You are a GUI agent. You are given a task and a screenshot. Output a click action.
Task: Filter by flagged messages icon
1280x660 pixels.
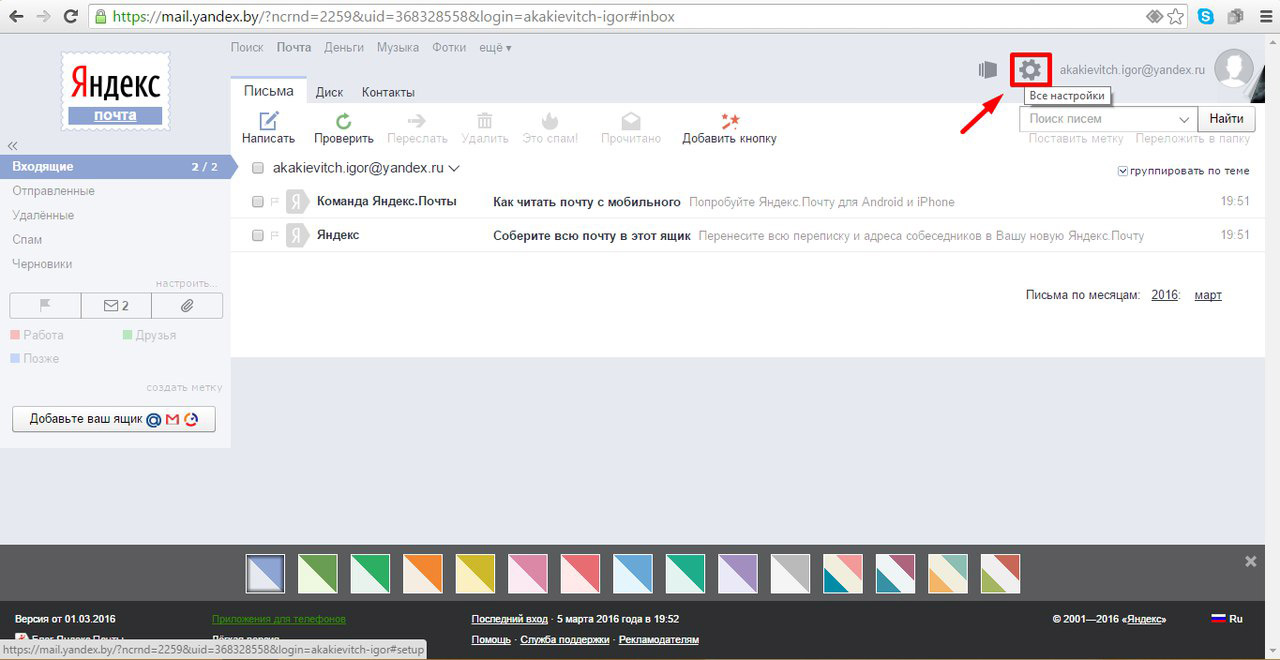44,306
